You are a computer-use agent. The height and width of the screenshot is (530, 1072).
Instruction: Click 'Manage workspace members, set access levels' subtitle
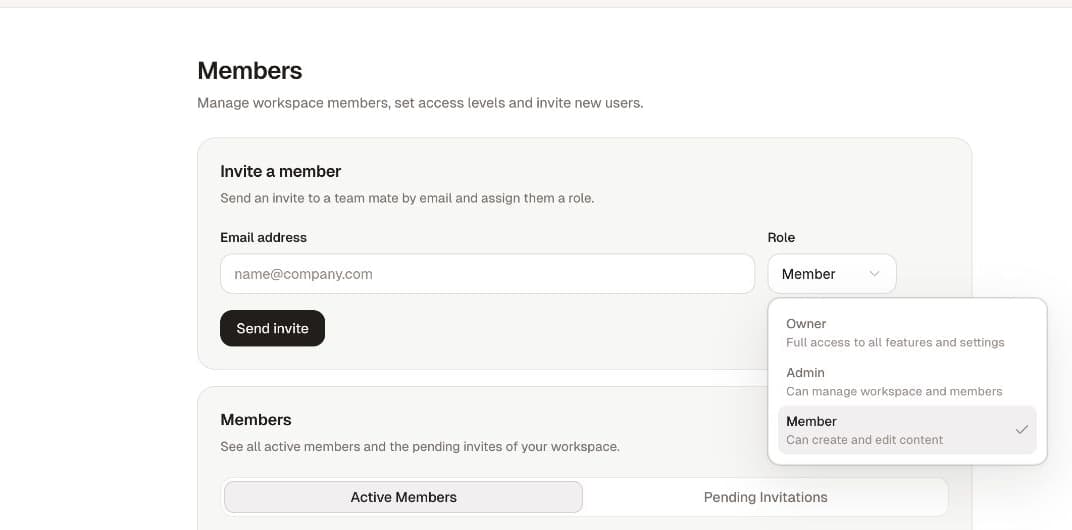tap(420, 103)
